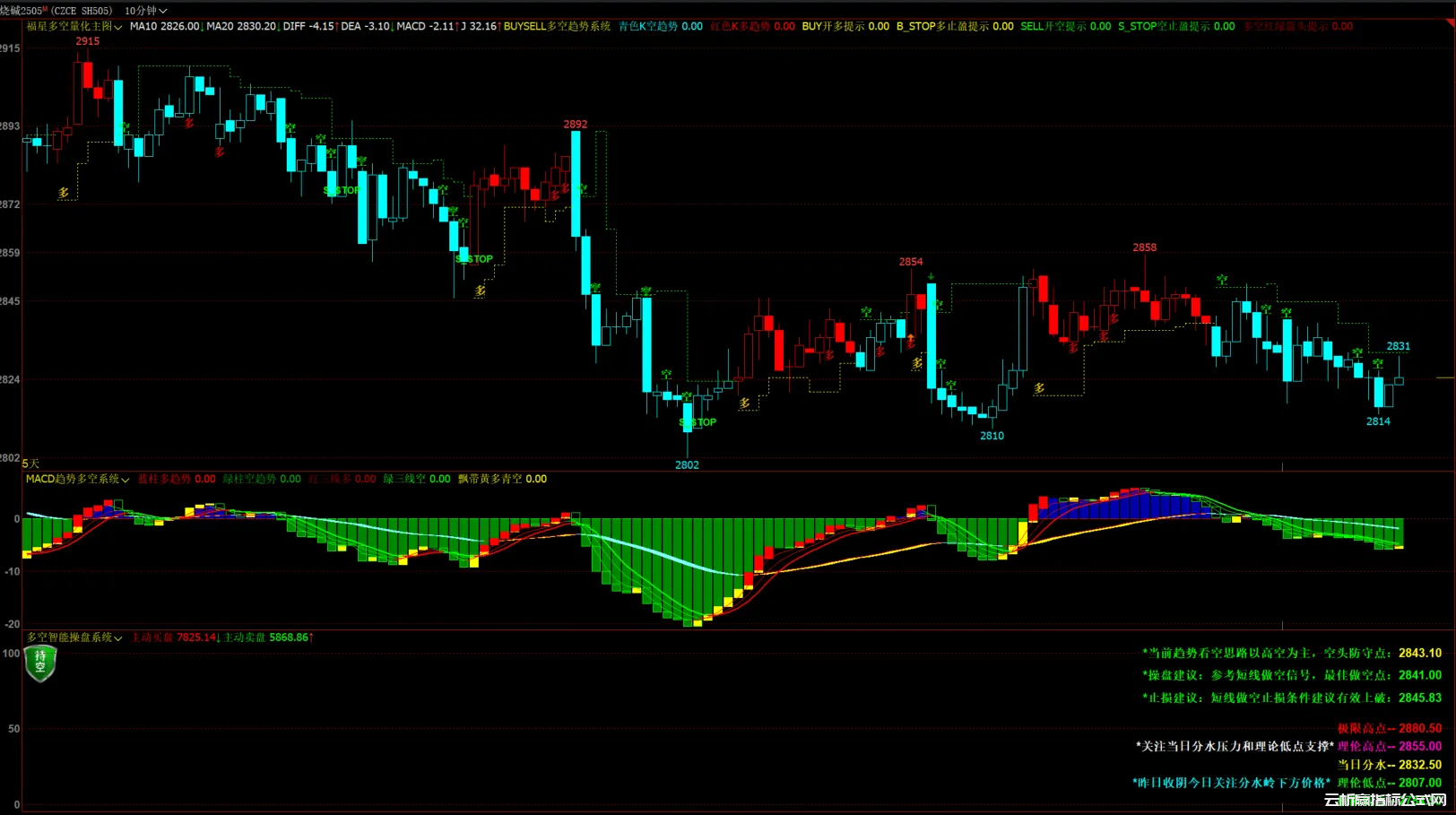Open the 10分钟 timeframe dropdown
1456x815 pixels.
click(145, 11)
